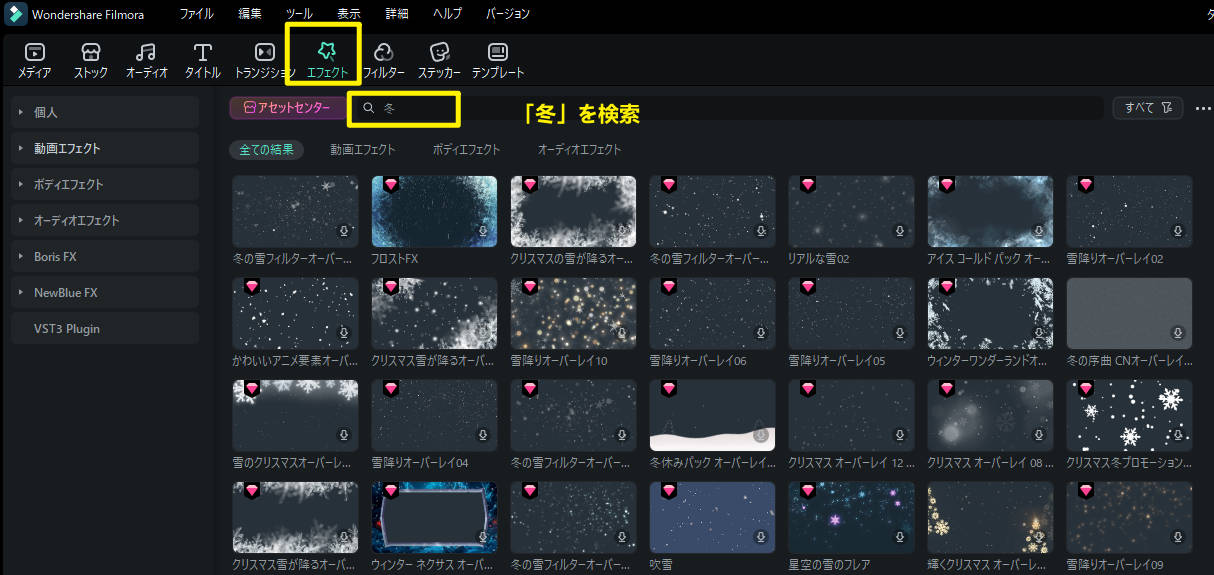
Task: Open the フィルター (Filters) tab icon
Action: coord(383,52)
